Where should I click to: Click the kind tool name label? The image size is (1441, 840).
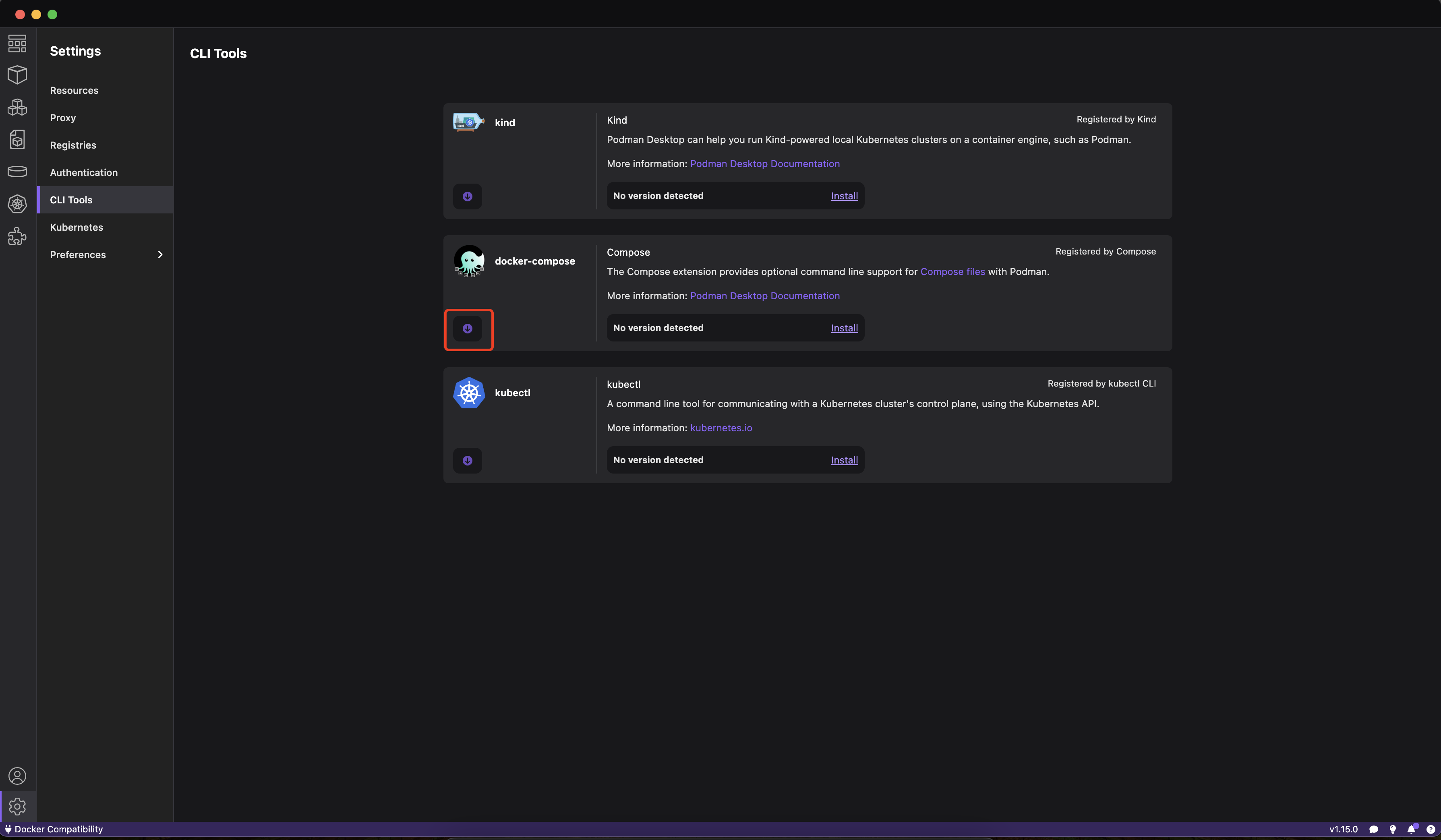pos(505,122)
